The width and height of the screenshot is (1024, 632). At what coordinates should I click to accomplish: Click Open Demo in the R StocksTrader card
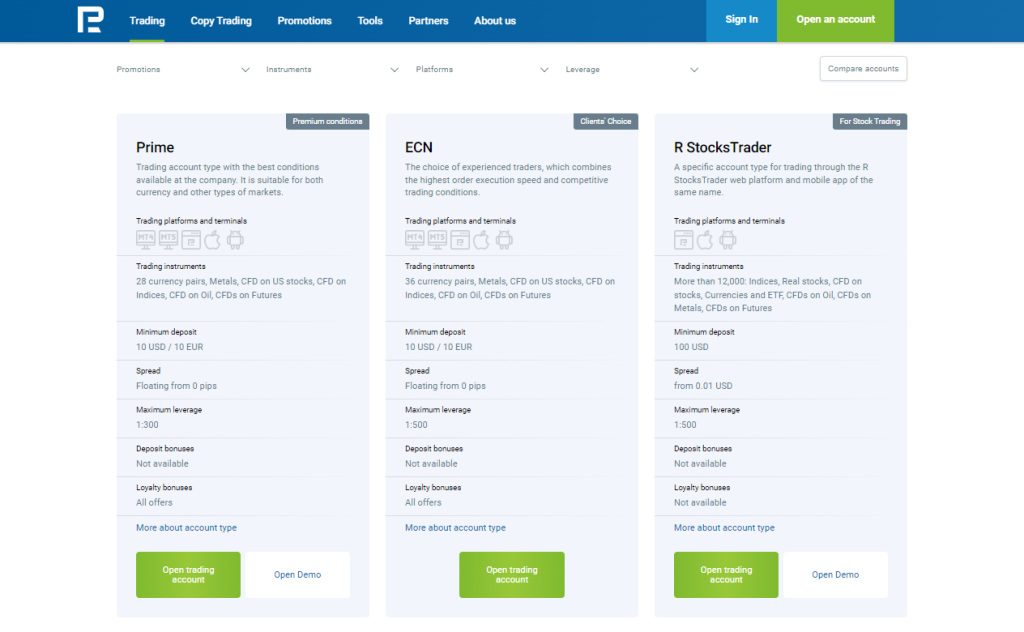[x=835, y=575]
